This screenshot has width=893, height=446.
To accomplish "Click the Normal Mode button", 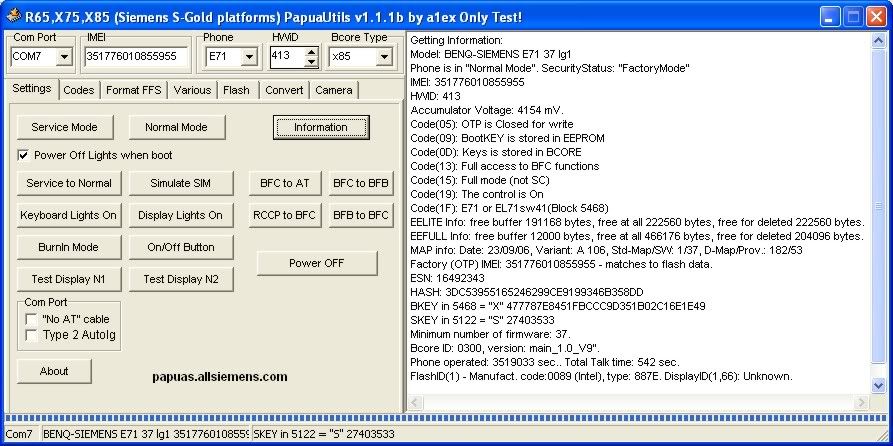I will [177, 127].
